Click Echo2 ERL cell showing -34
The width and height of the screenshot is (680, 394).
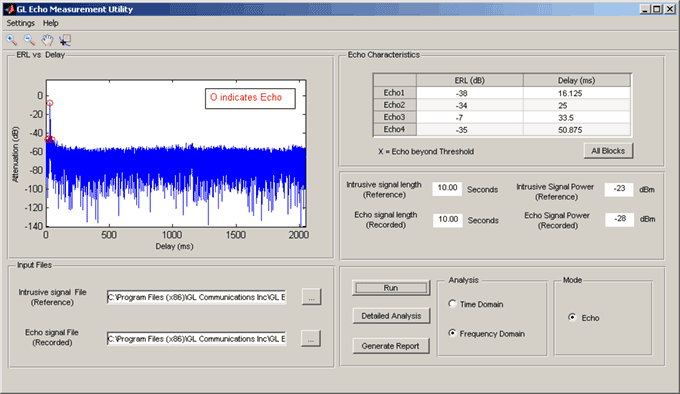click(x=470, y=105)
